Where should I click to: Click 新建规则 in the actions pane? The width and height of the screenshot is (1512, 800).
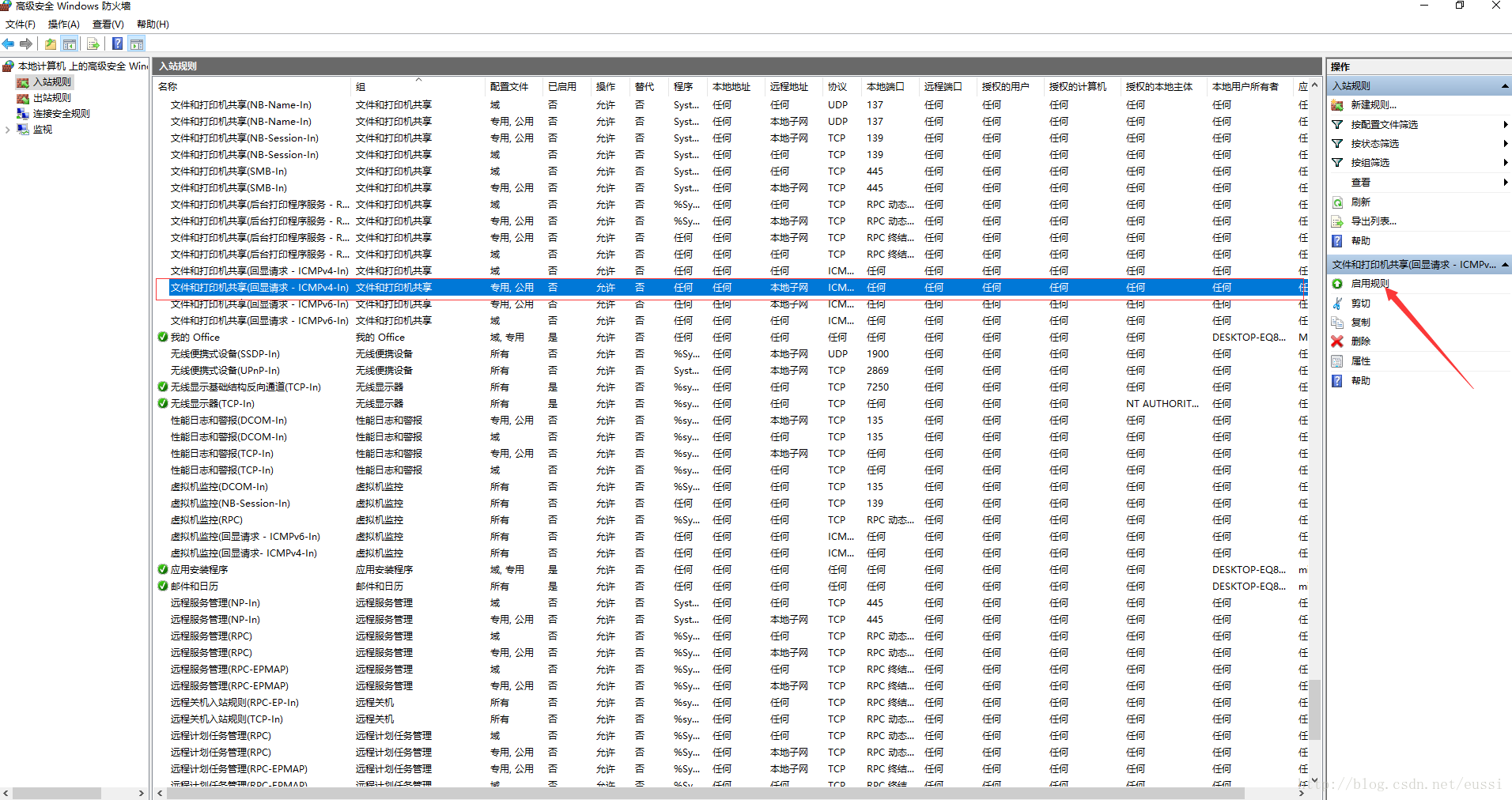click(1373, 105)
